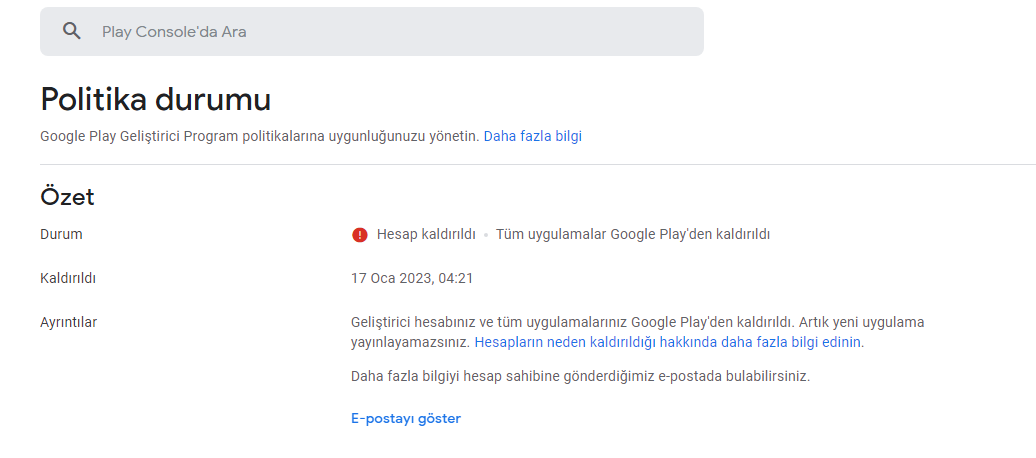This screenshot has width=1036, height=458.
Task: Click the "Durum" row label
Action: [x=61, y=234]
